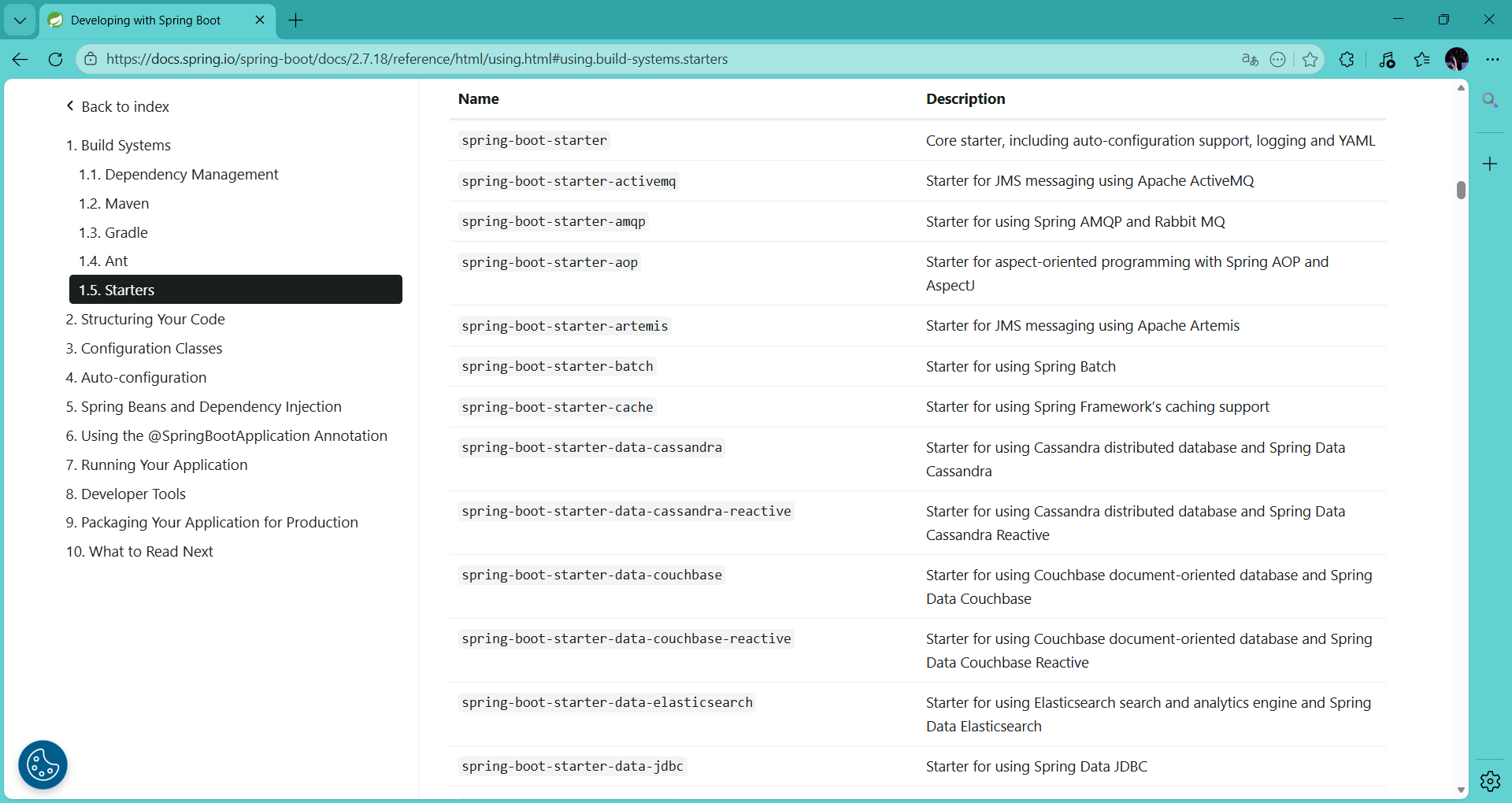Open a new browser tab
Image resolution: width=1512 pixels, height=803 pixels.
point(296,20)
